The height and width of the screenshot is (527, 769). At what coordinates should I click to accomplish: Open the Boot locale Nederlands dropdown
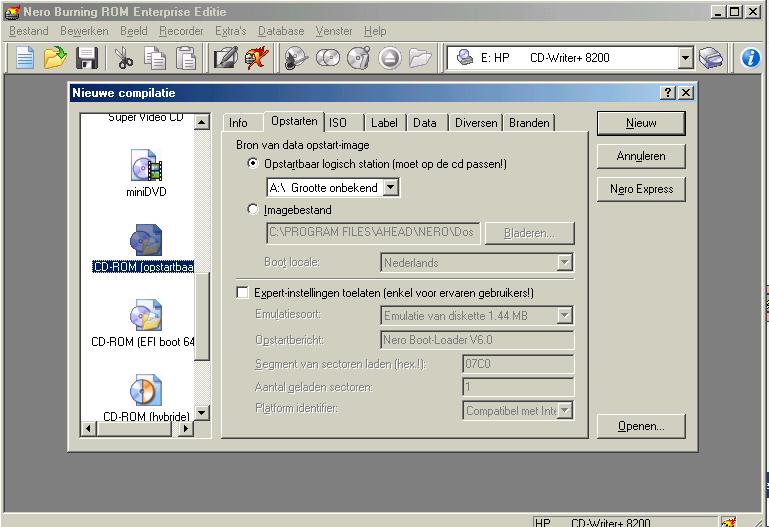point(564,262)
